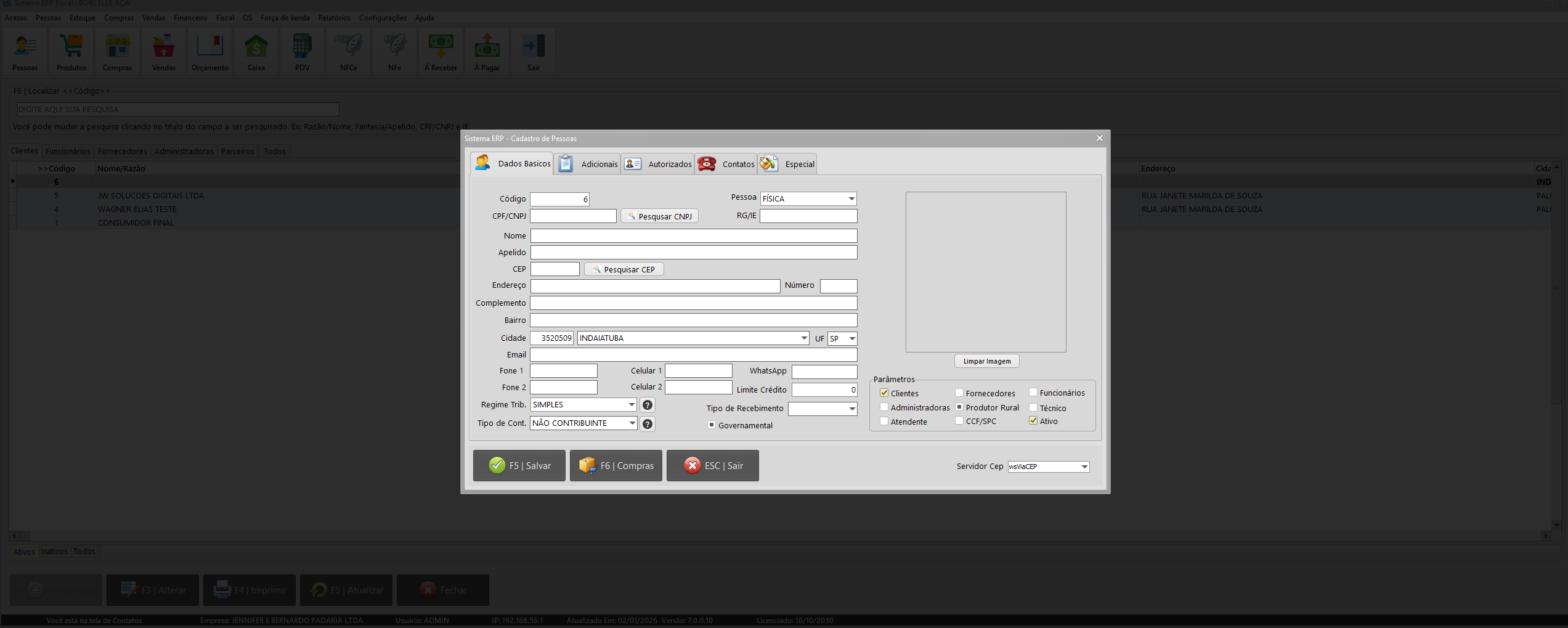This screenshot has width=1568, height=628.
Task: Enable the Fornecedores checkbox
Action: (959, 393)
